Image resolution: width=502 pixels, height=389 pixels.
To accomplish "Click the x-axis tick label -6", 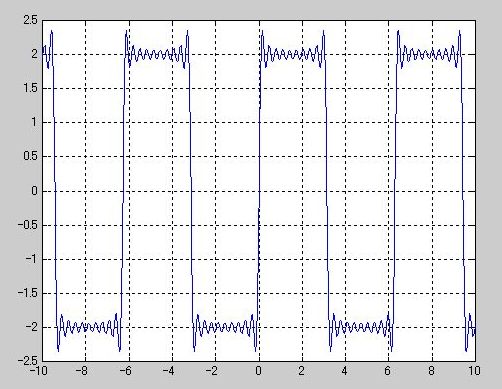I will (125, 371).
